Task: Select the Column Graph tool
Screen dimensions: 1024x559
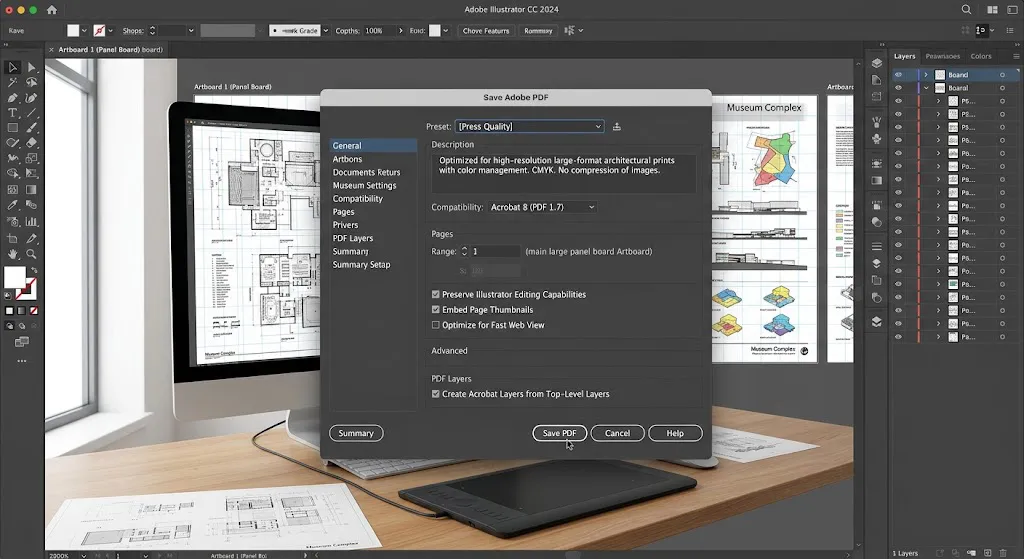Action: 31,221
